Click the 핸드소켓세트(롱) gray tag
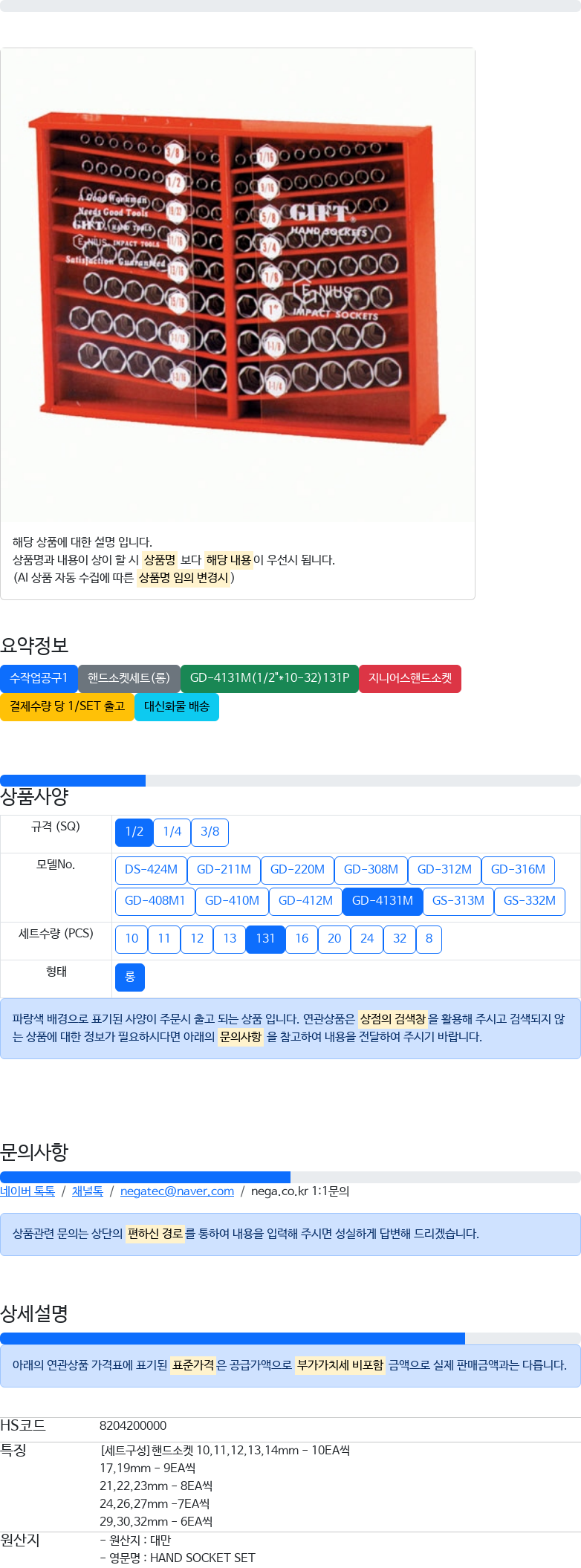The height and width of the screenshot is (1568, 581). point(129,679)
